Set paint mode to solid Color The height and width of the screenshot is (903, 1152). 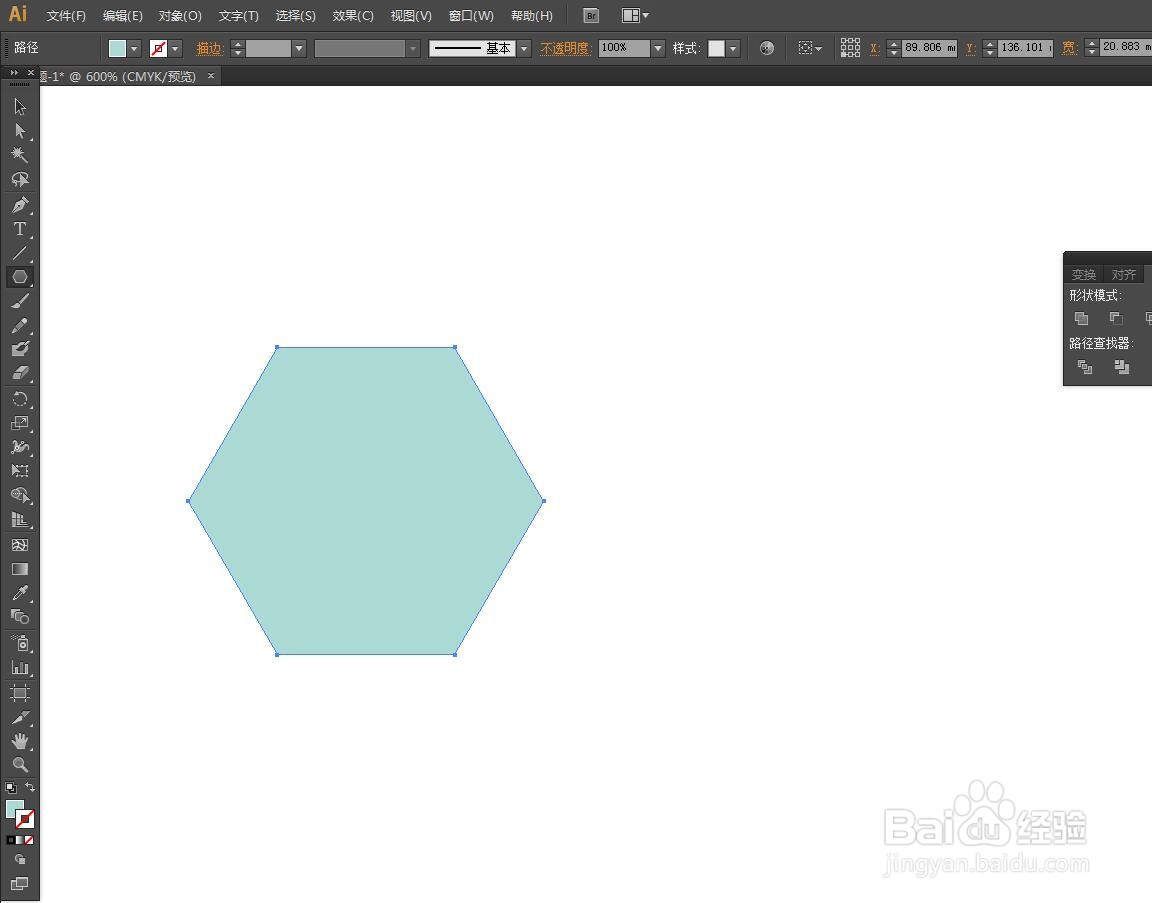(x=10, y=840)
